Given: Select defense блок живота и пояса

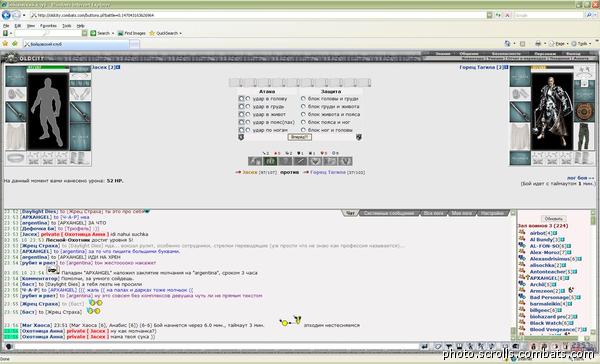Looking at the screenshot, I should click(303, 114).
